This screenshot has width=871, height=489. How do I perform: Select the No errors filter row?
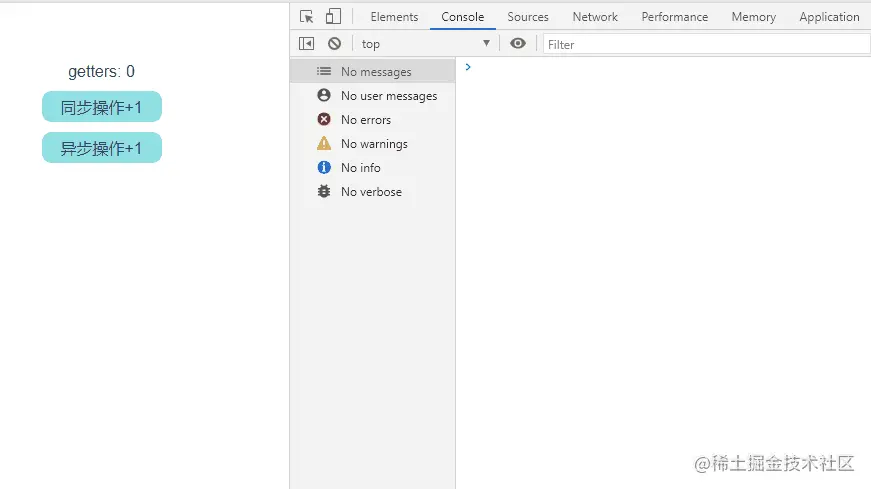(x=373, y=119)
